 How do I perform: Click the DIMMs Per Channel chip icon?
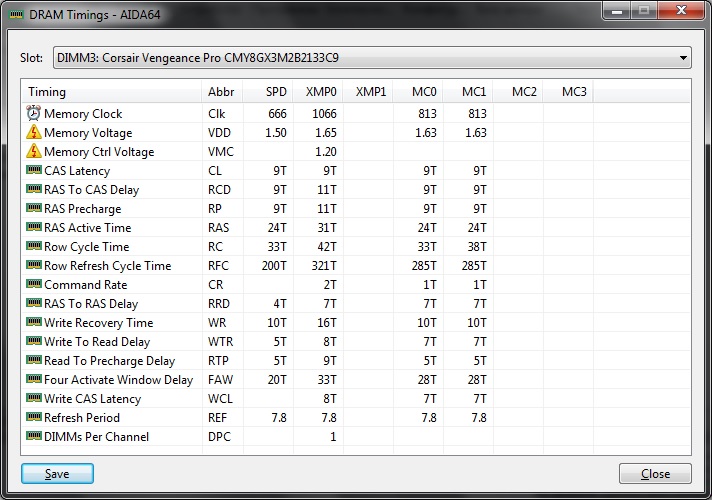(34, 436)
